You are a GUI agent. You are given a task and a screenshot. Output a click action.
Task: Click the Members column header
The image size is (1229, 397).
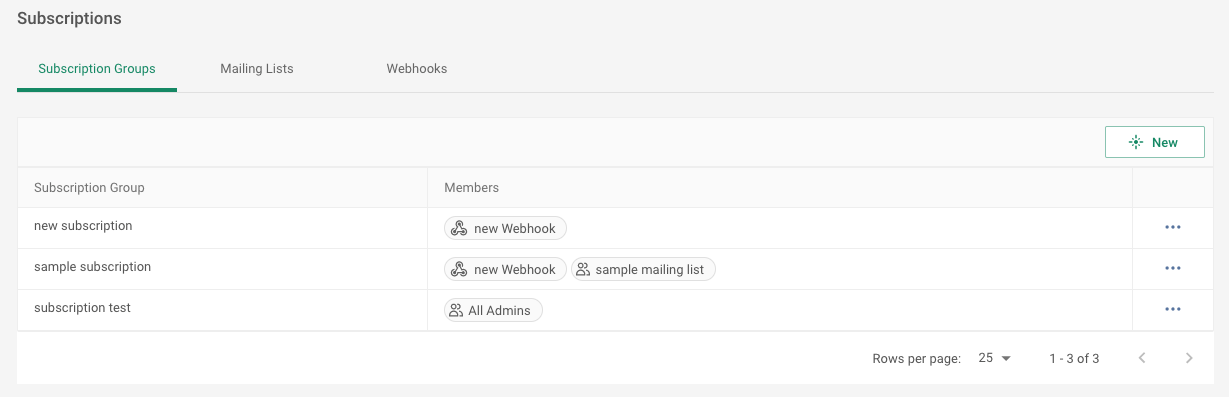tap(471, 188)
